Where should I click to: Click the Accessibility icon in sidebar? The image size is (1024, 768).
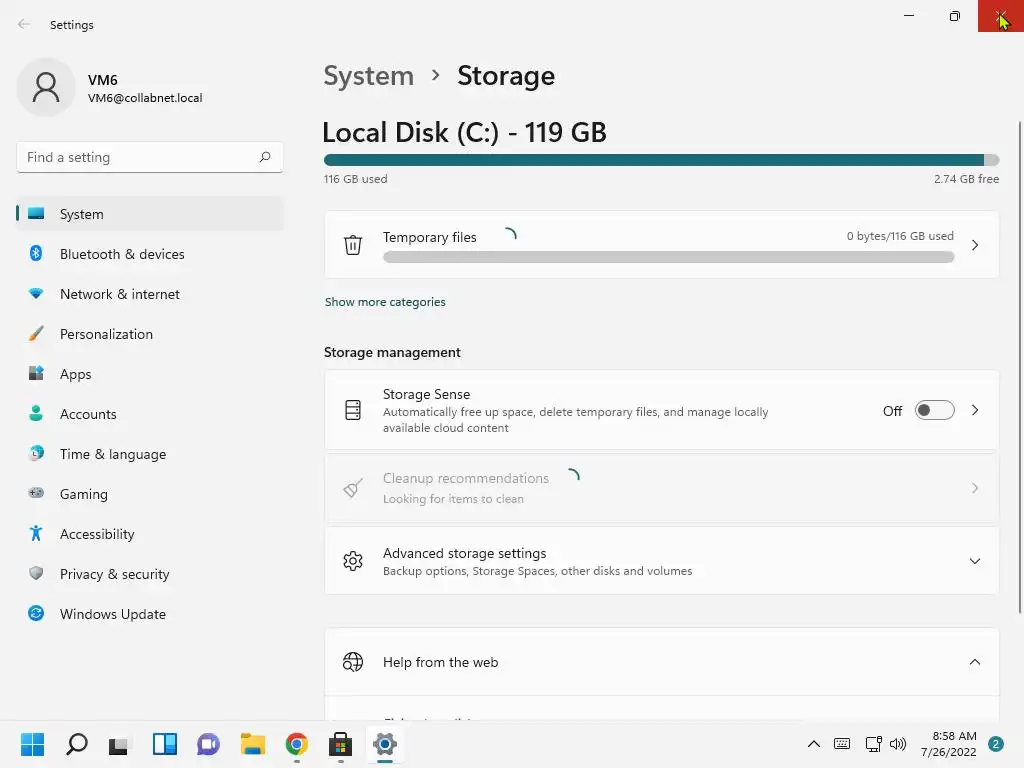(36, 534)
